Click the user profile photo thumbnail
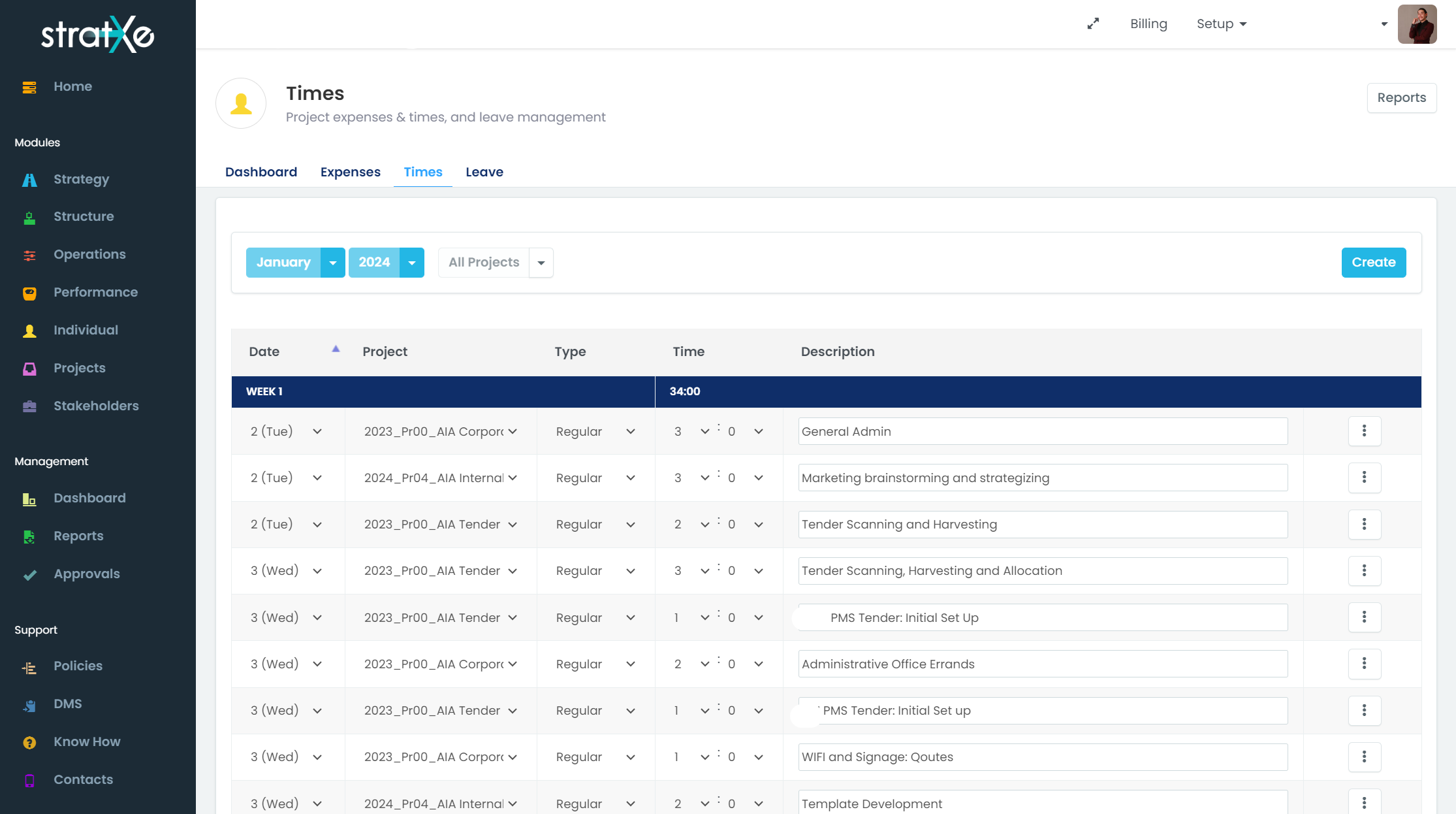1456x814 pixels. tap(1417, 24)
